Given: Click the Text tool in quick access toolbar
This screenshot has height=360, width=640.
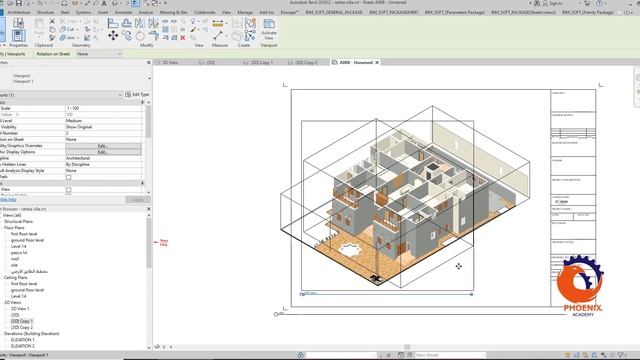Looking at the screenshot, I should tap(104, 3).
